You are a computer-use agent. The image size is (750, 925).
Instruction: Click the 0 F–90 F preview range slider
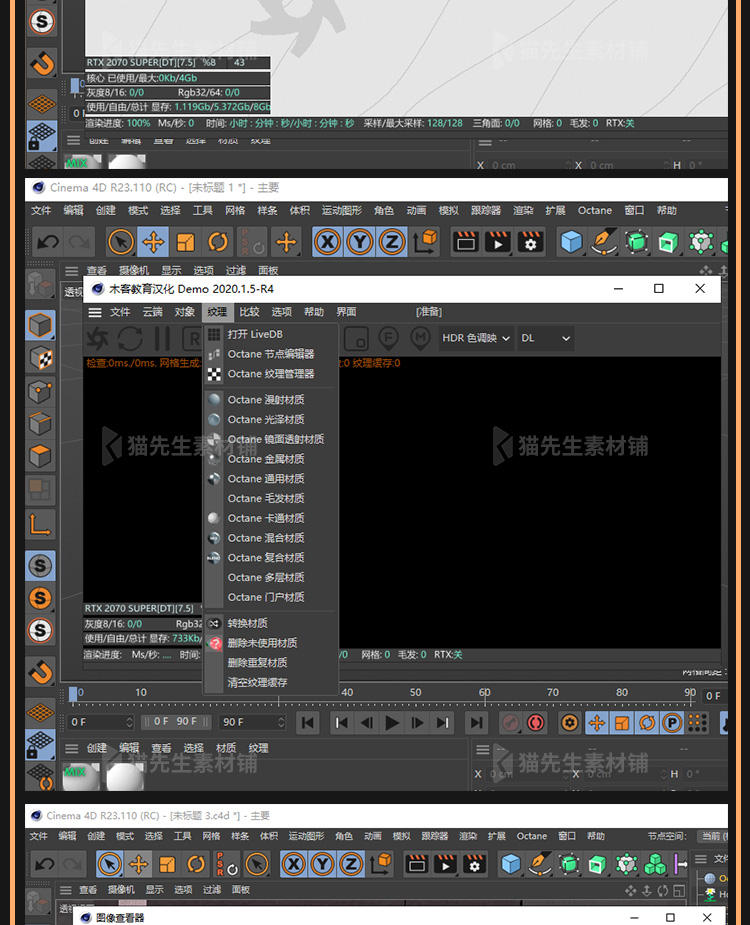tap(175, 721)
